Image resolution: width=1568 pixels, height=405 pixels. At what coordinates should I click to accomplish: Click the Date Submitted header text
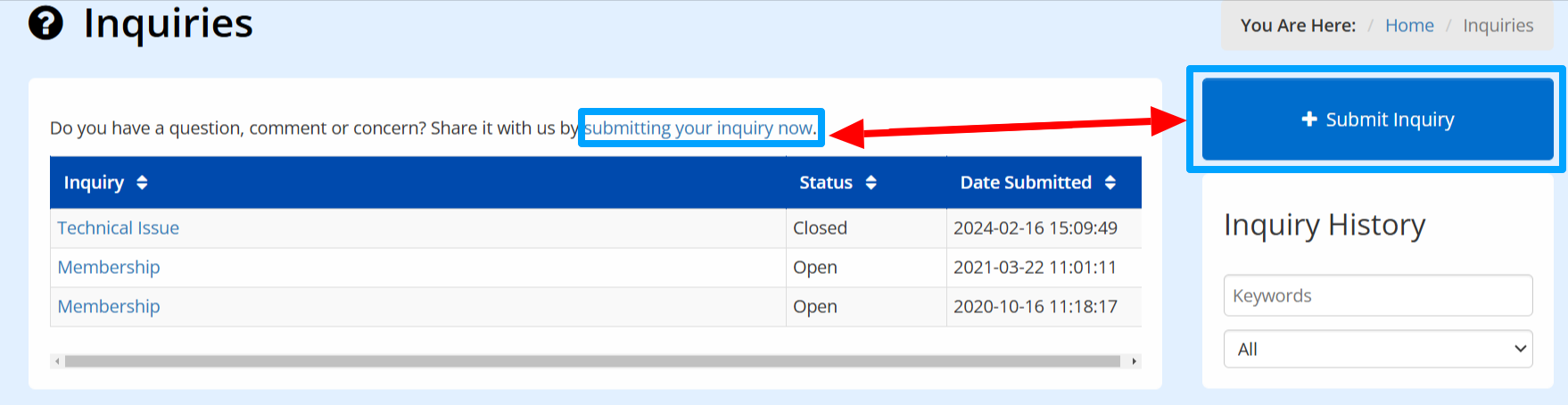pyautogui.click(x=1026, y=183)
